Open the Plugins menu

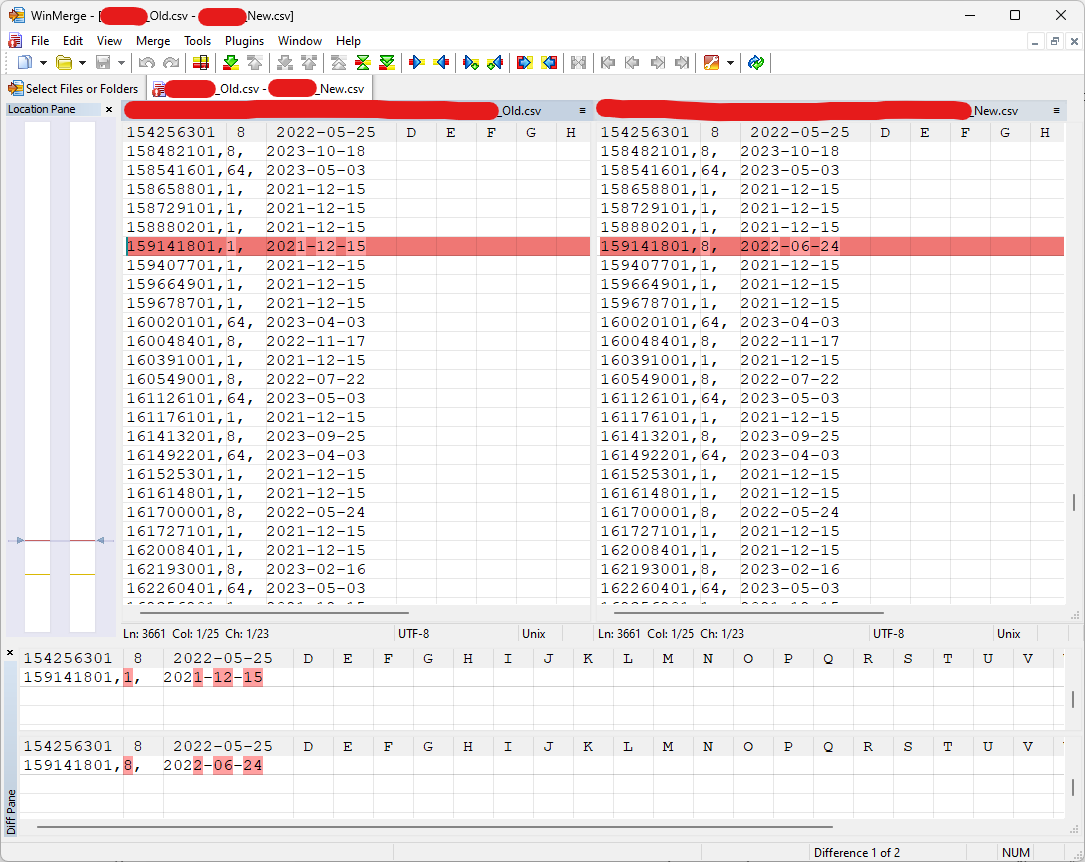(244, 41)
